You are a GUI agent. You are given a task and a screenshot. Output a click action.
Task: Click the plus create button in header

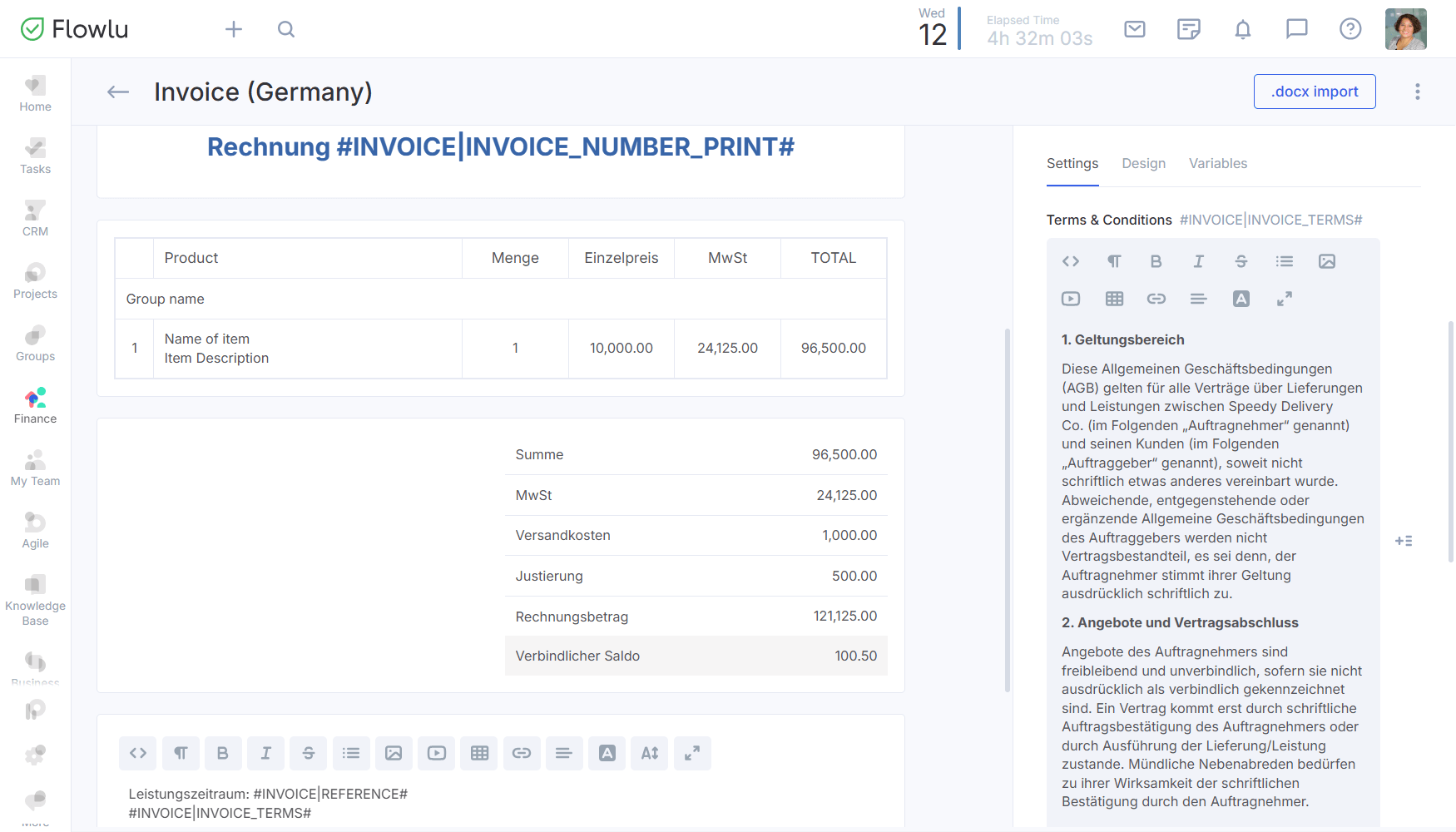234,29
